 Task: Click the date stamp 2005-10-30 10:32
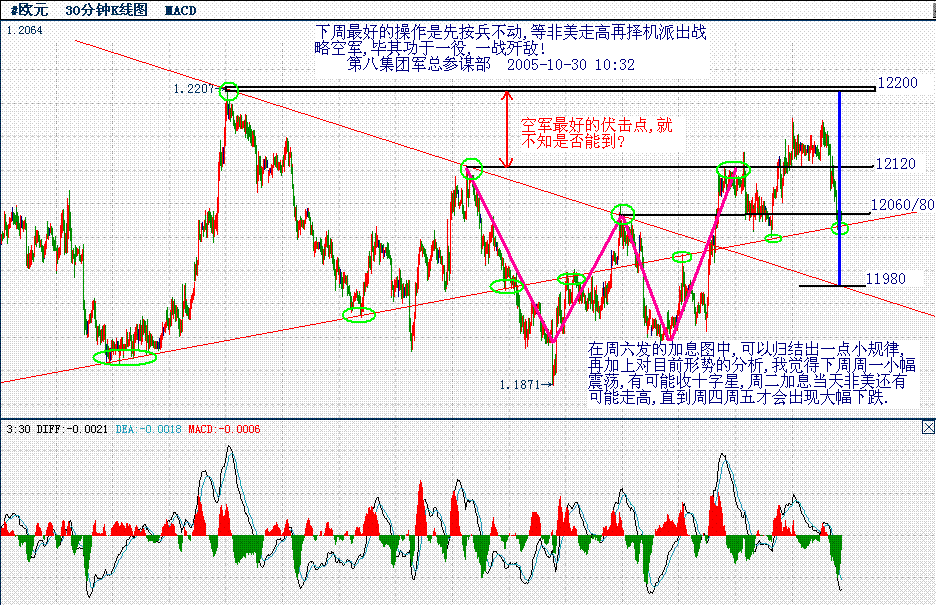point(571,64)
